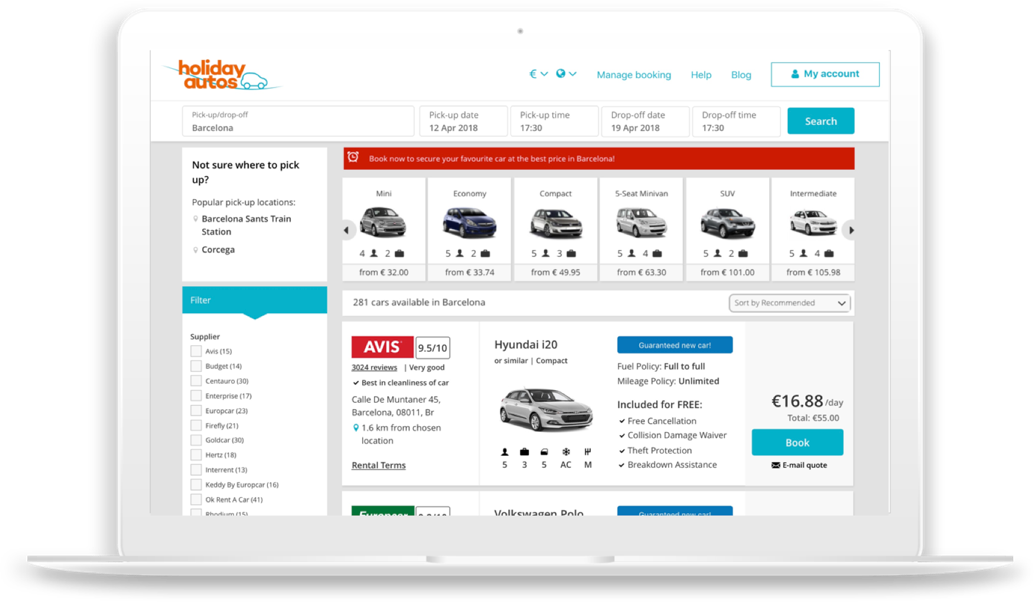The image size is (1034, 602).
Task: Open the Help page
Action: click(x=701, y=75)
